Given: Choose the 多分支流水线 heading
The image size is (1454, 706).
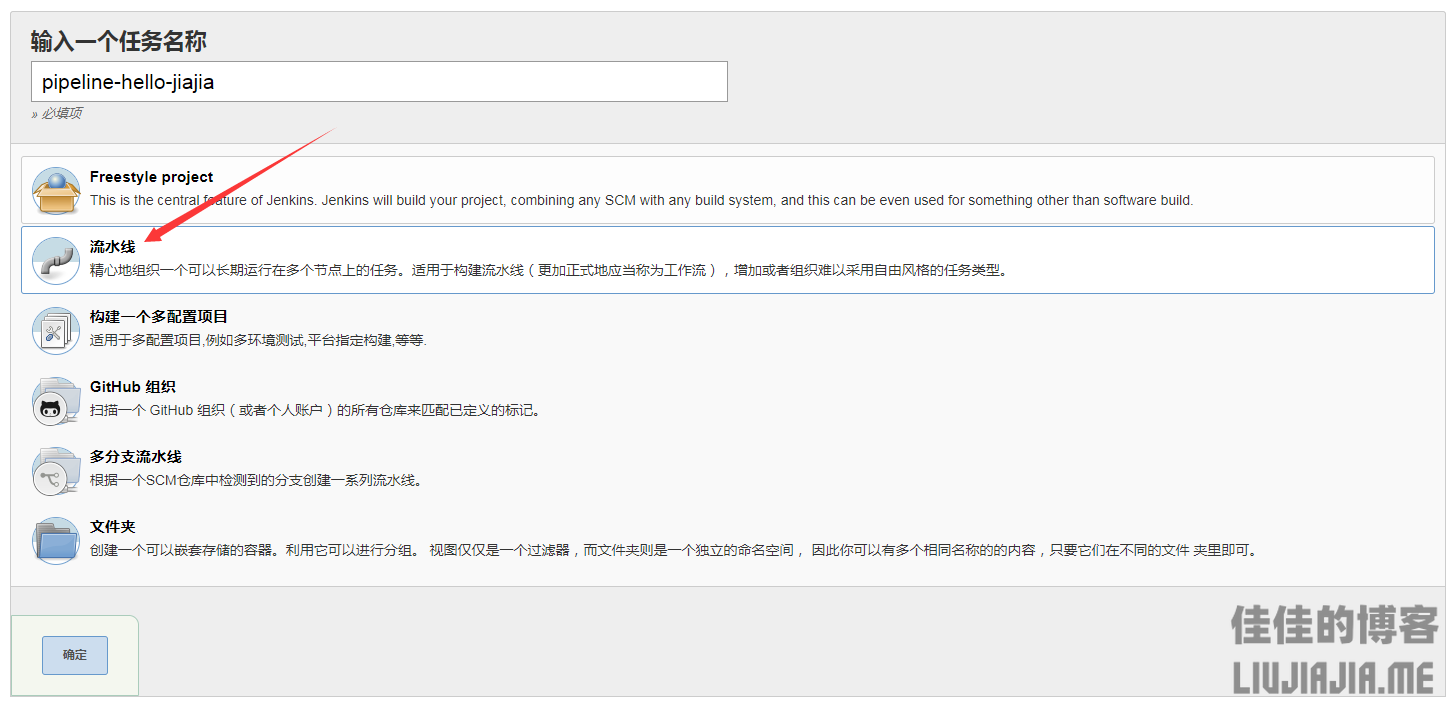Looking at the screenshot, I should click(135, 457).
